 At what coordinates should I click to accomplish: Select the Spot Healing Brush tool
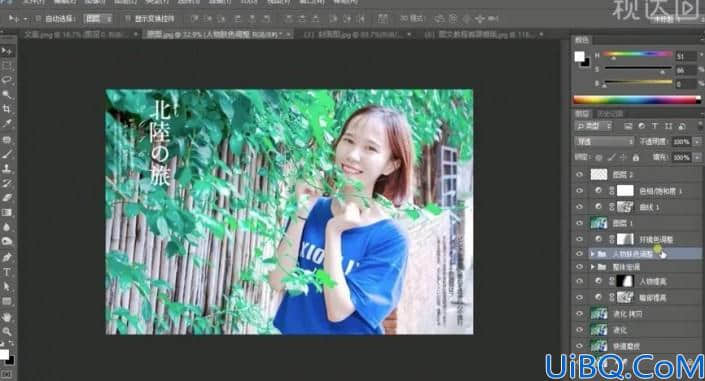click(x=7, y=139)
